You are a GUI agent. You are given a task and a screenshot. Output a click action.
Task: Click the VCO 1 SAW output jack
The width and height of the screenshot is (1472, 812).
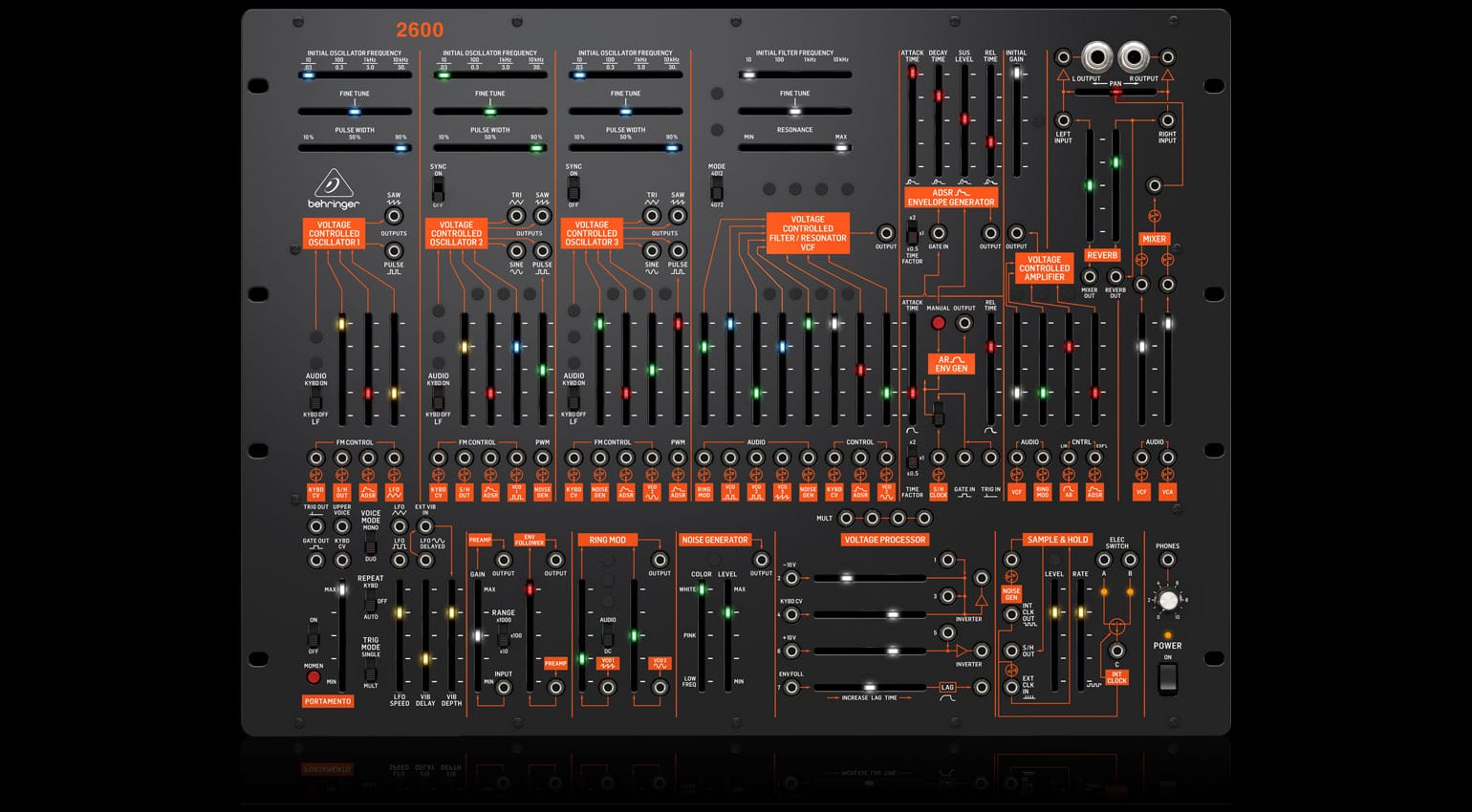[394, 216]
